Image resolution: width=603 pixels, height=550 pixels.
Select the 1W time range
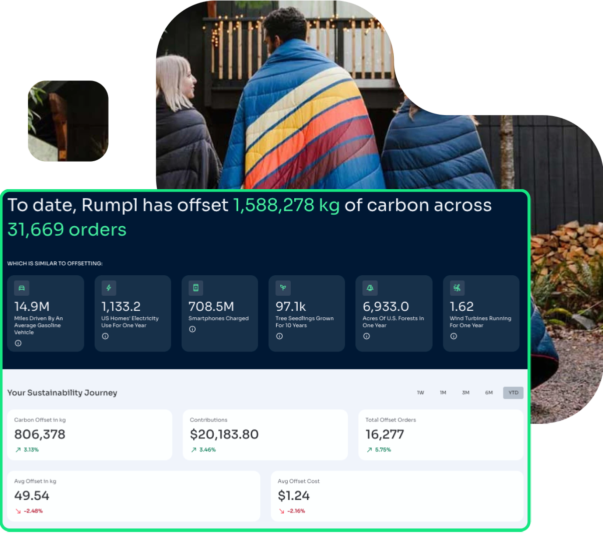(420, 393)
